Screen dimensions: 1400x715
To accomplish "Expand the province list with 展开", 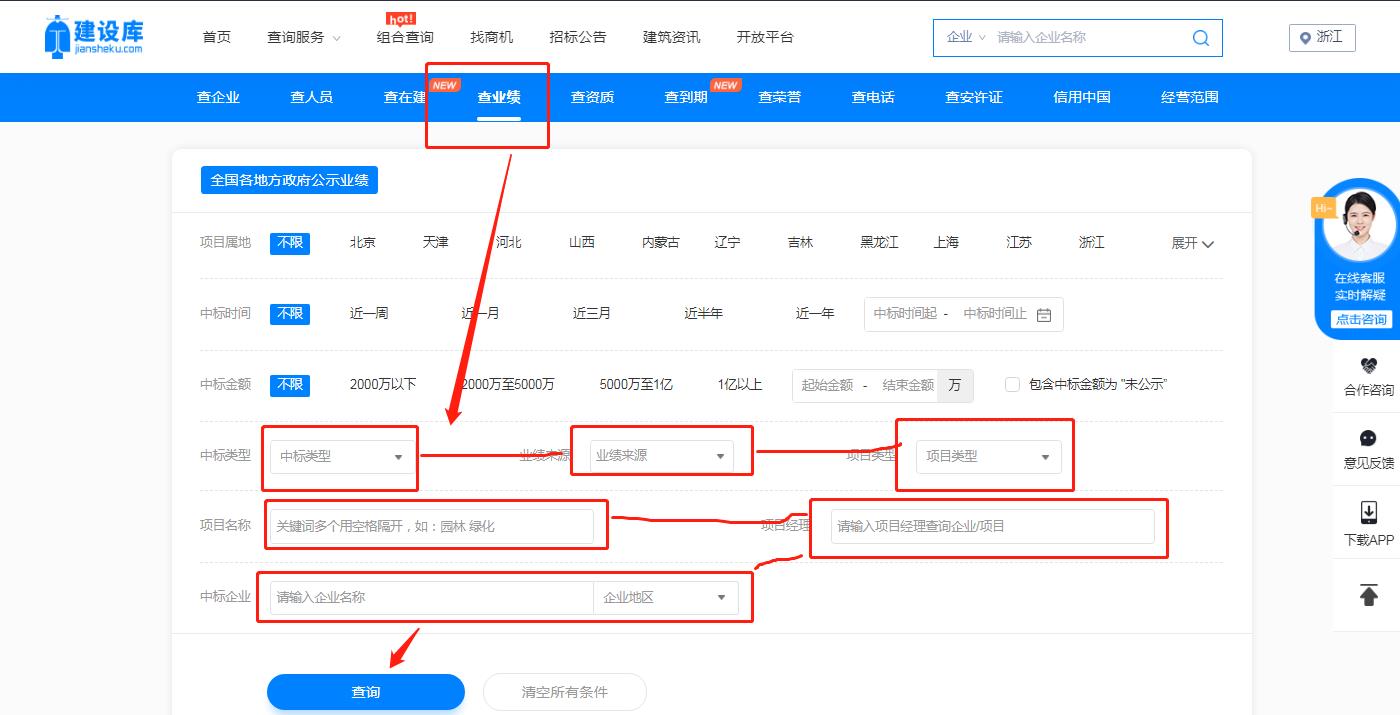I will (x=1192, y=244).
